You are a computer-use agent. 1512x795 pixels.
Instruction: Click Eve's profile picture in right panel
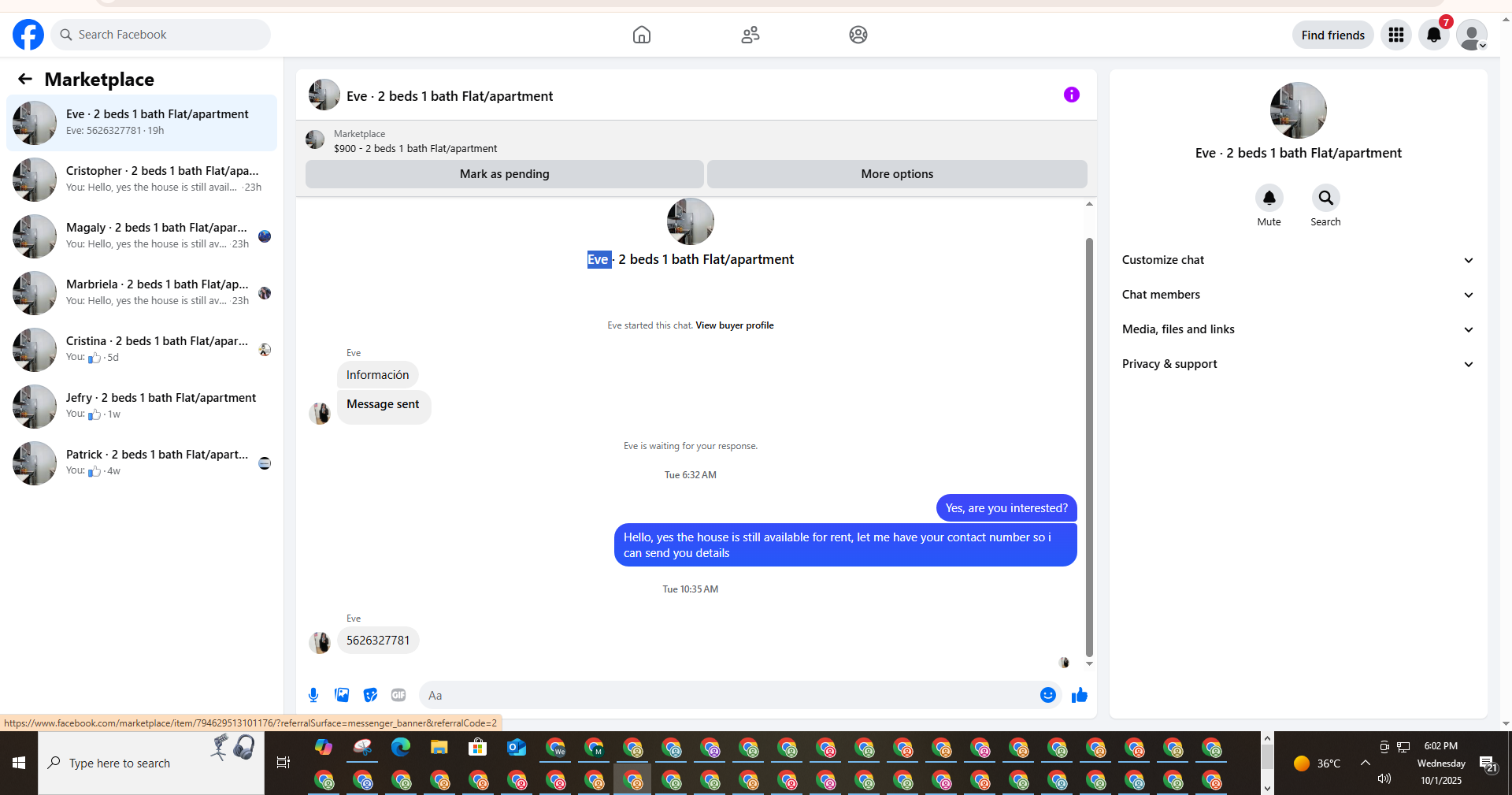(1298, 110)
